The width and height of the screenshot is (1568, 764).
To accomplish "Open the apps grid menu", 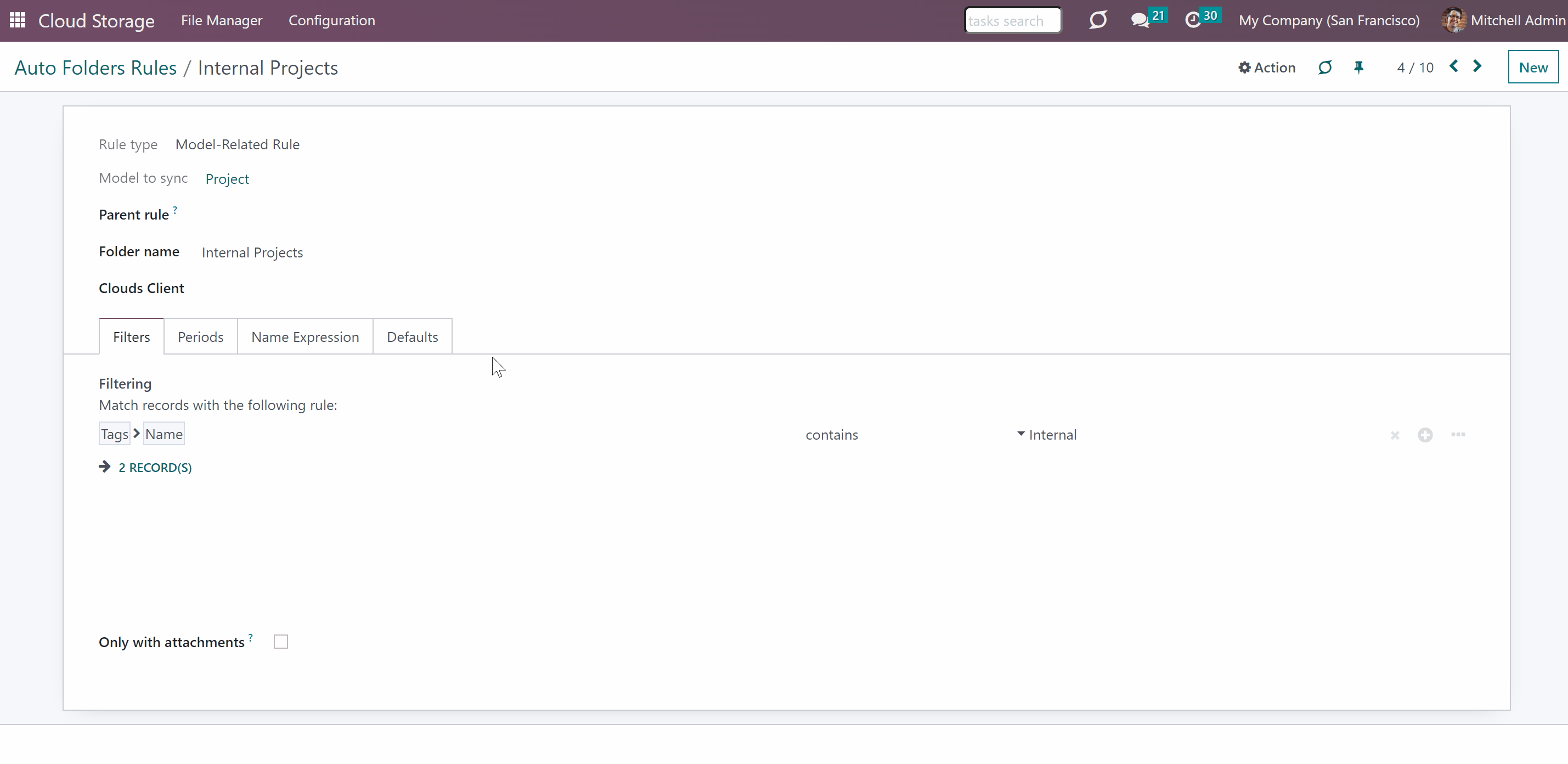I will [x=18, y=20].
